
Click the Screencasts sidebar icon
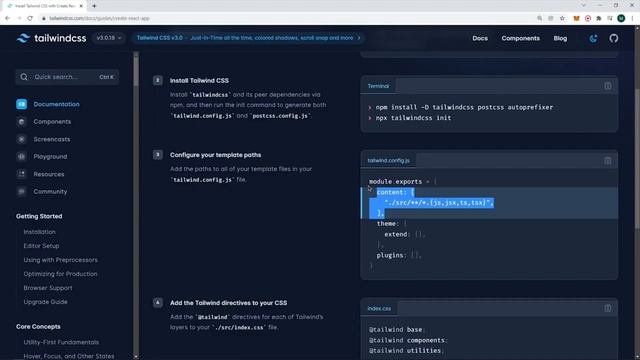[22, 139]
